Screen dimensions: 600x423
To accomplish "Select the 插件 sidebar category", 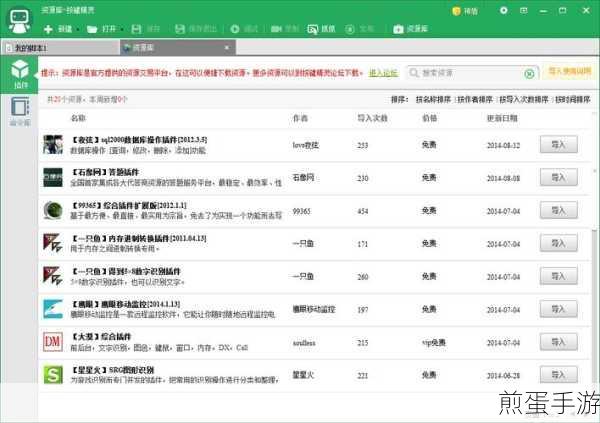I will (x=20, y=74).
